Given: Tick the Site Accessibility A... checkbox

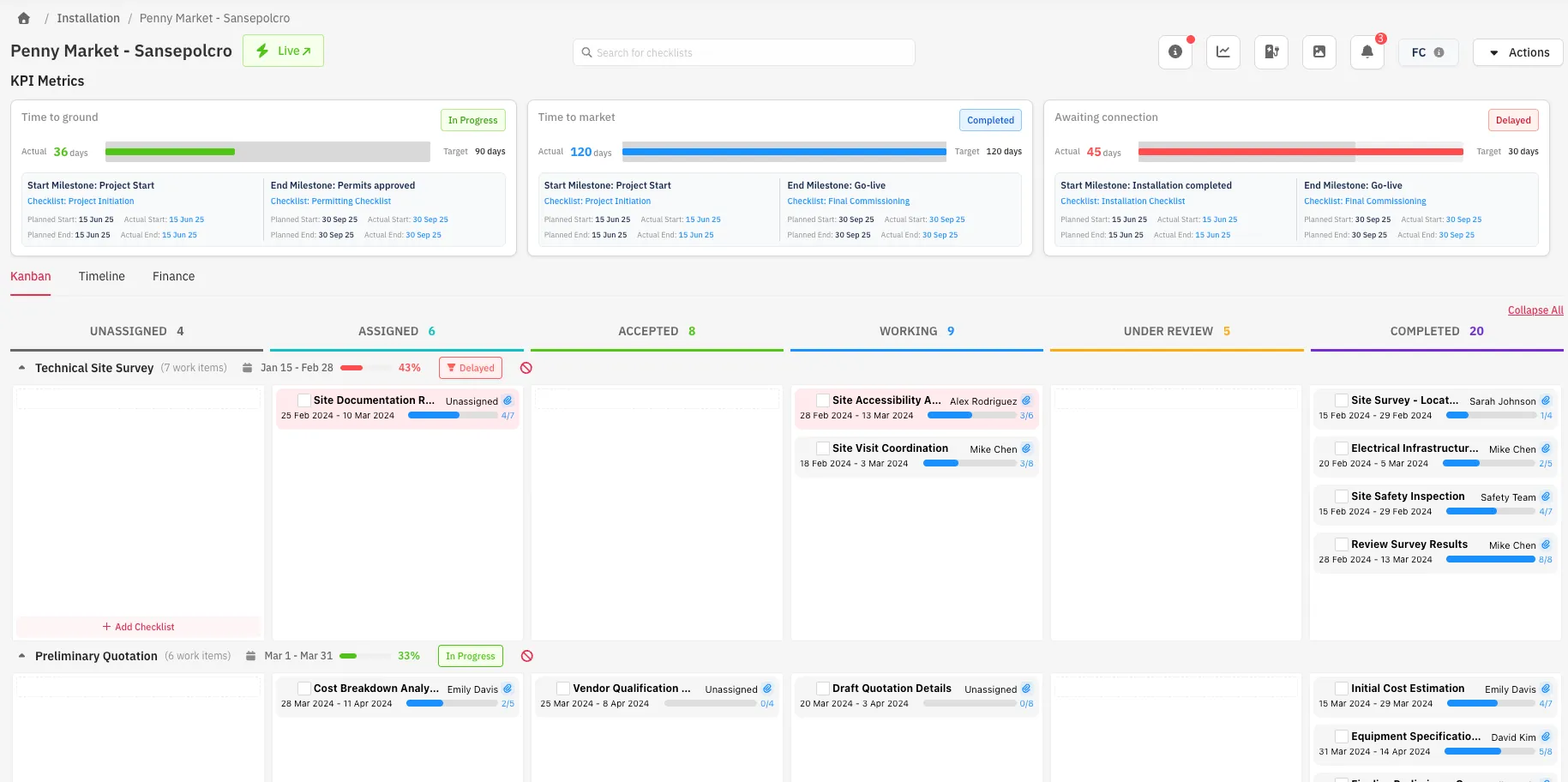Looking at the screenshot, I should pos(822,400).
